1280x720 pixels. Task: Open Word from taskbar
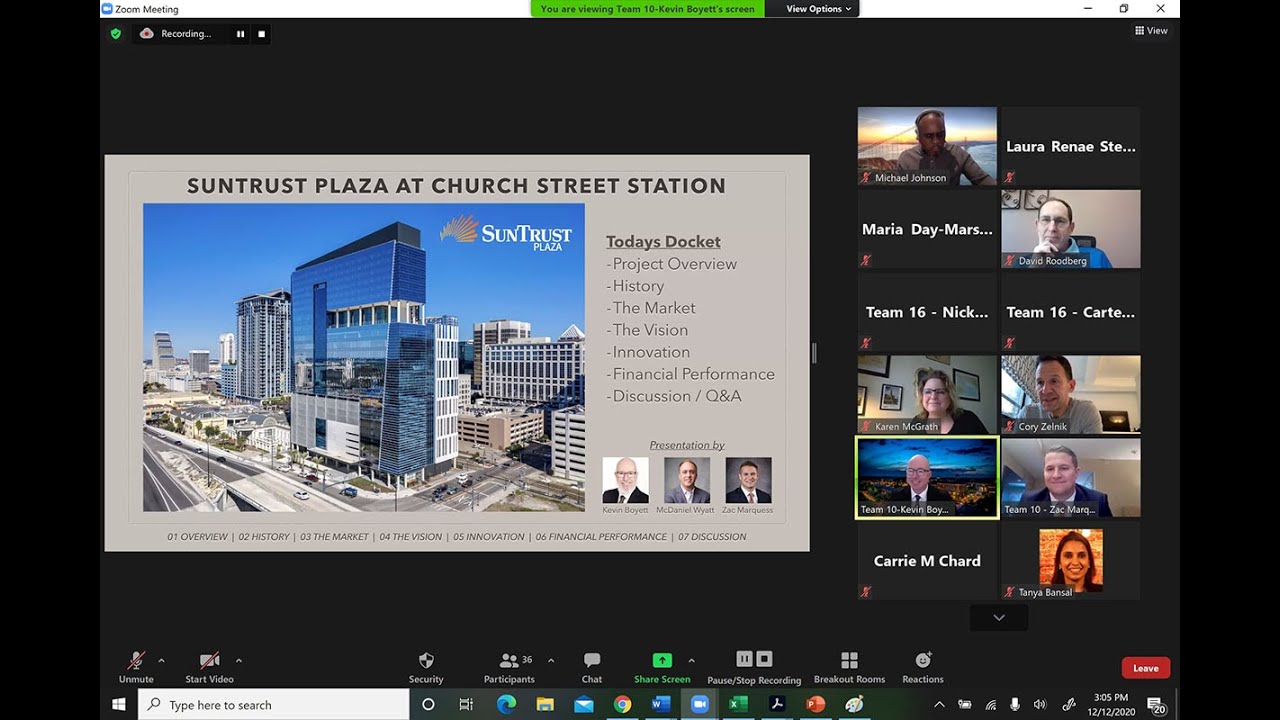(661, 704)
